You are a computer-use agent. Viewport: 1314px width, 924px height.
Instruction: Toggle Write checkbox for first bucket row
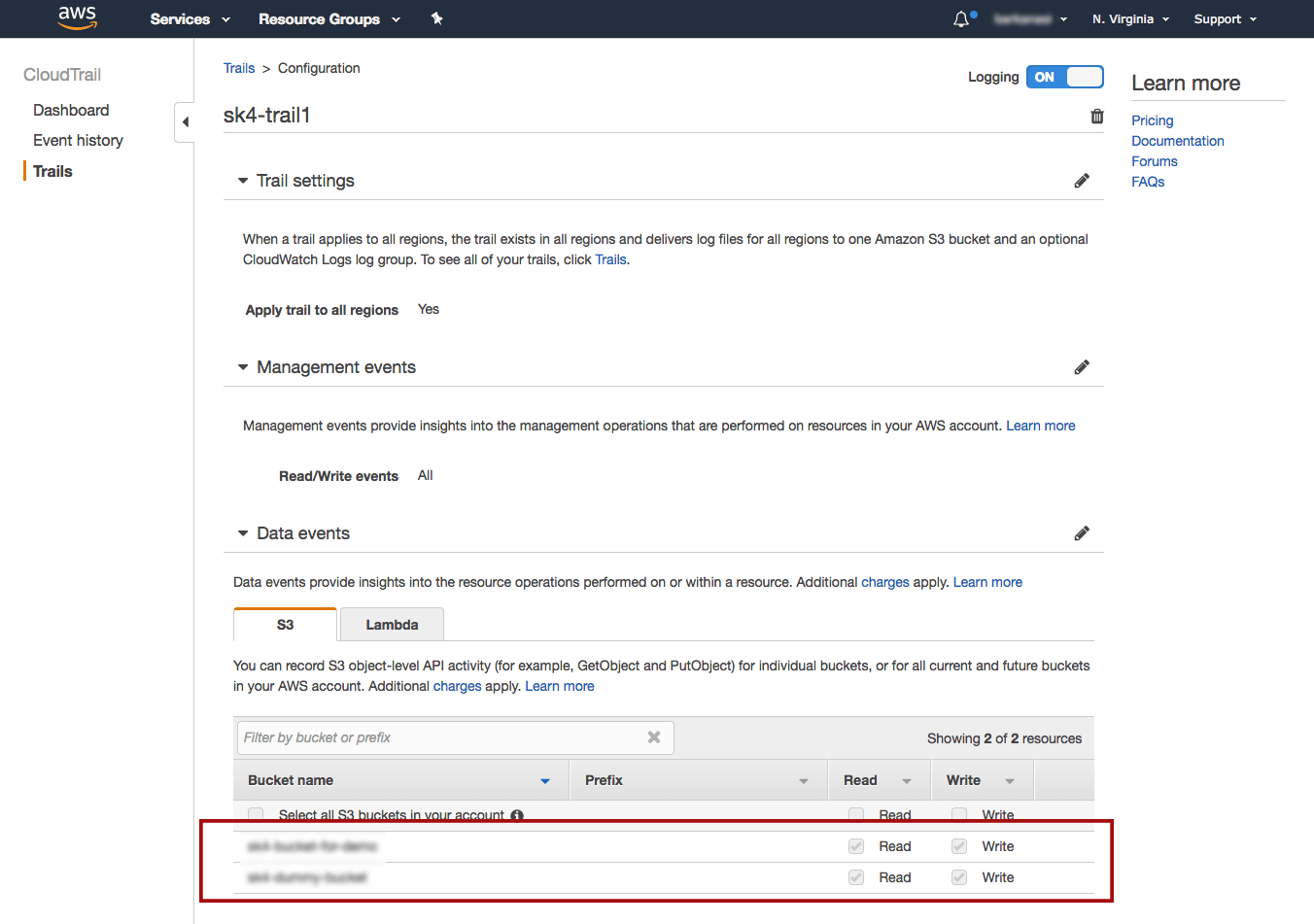[959, 846]
